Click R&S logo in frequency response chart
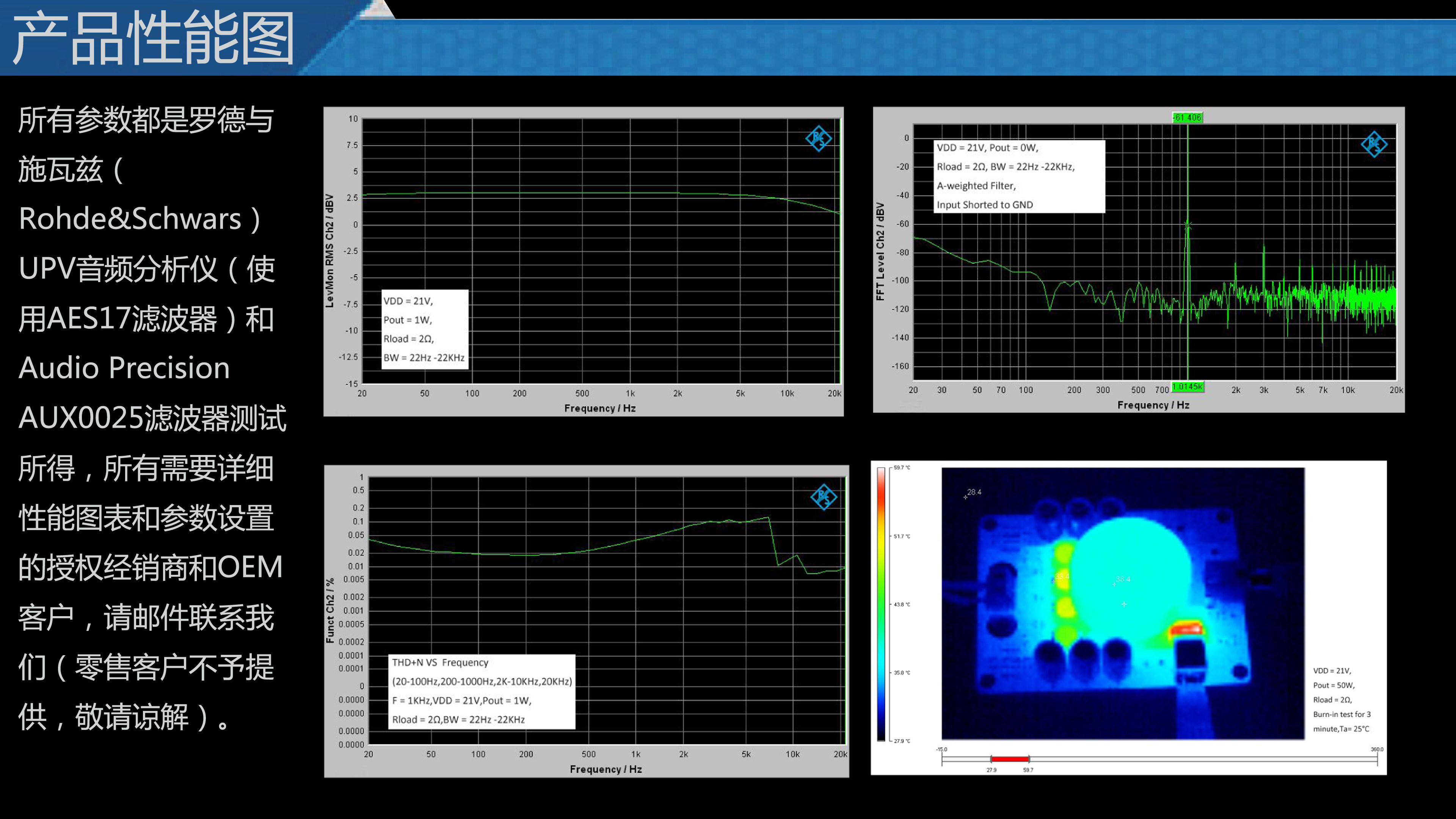This screenshot has height=819, width=1456. [819, 138]
